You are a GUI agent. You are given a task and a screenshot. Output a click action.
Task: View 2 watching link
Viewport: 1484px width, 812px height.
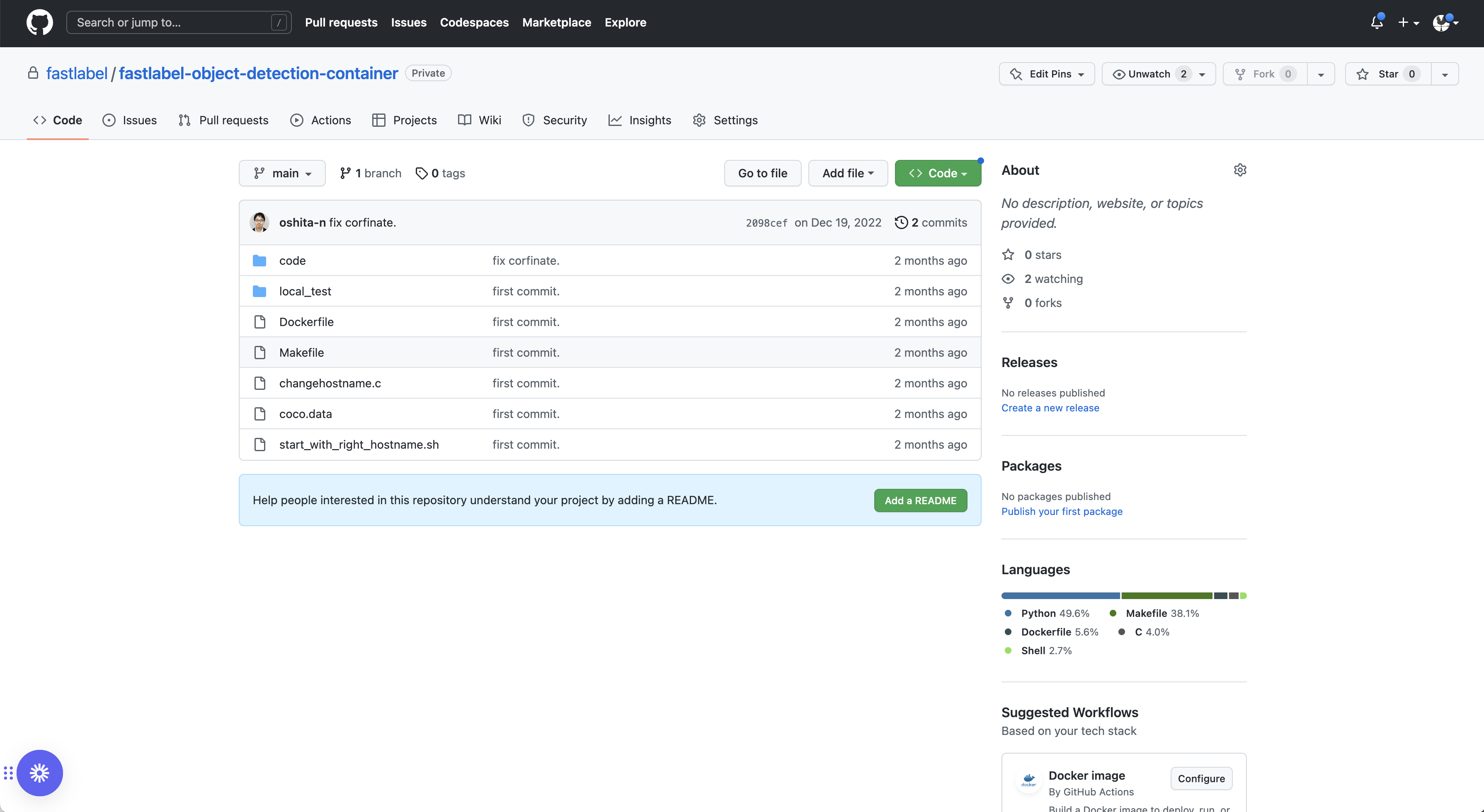click(1043, 279)
